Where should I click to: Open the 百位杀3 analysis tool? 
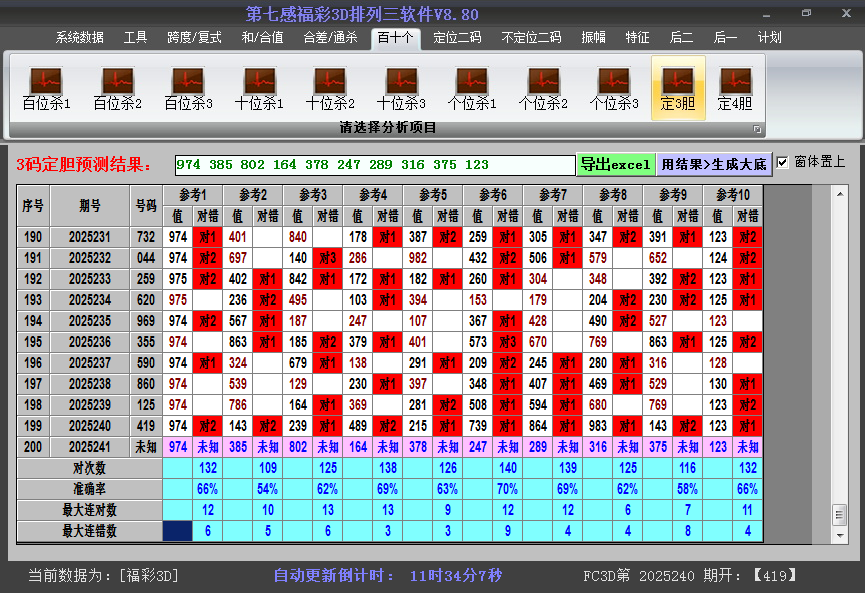[188, 88]
